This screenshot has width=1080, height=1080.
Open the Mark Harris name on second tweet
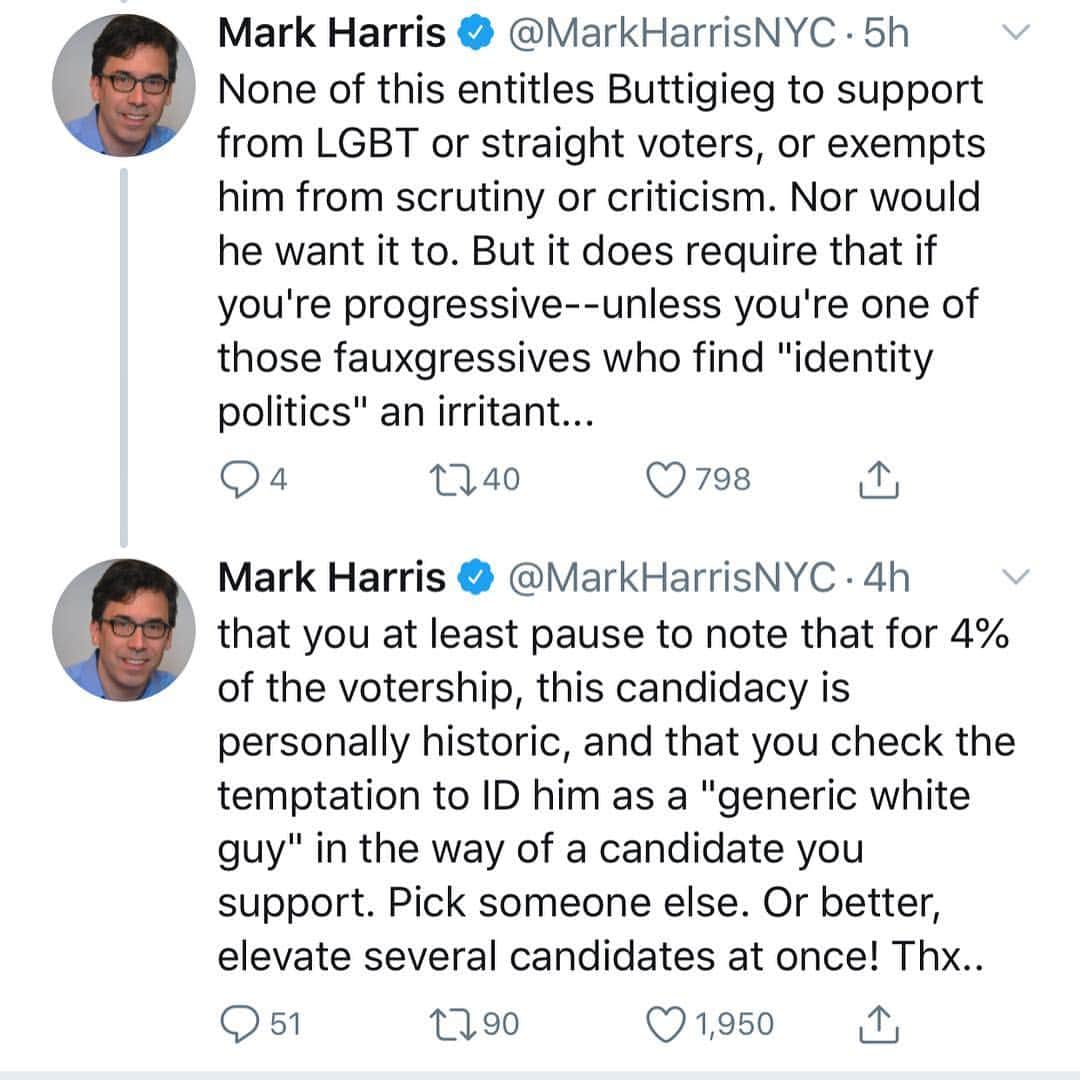coord(331,577)
